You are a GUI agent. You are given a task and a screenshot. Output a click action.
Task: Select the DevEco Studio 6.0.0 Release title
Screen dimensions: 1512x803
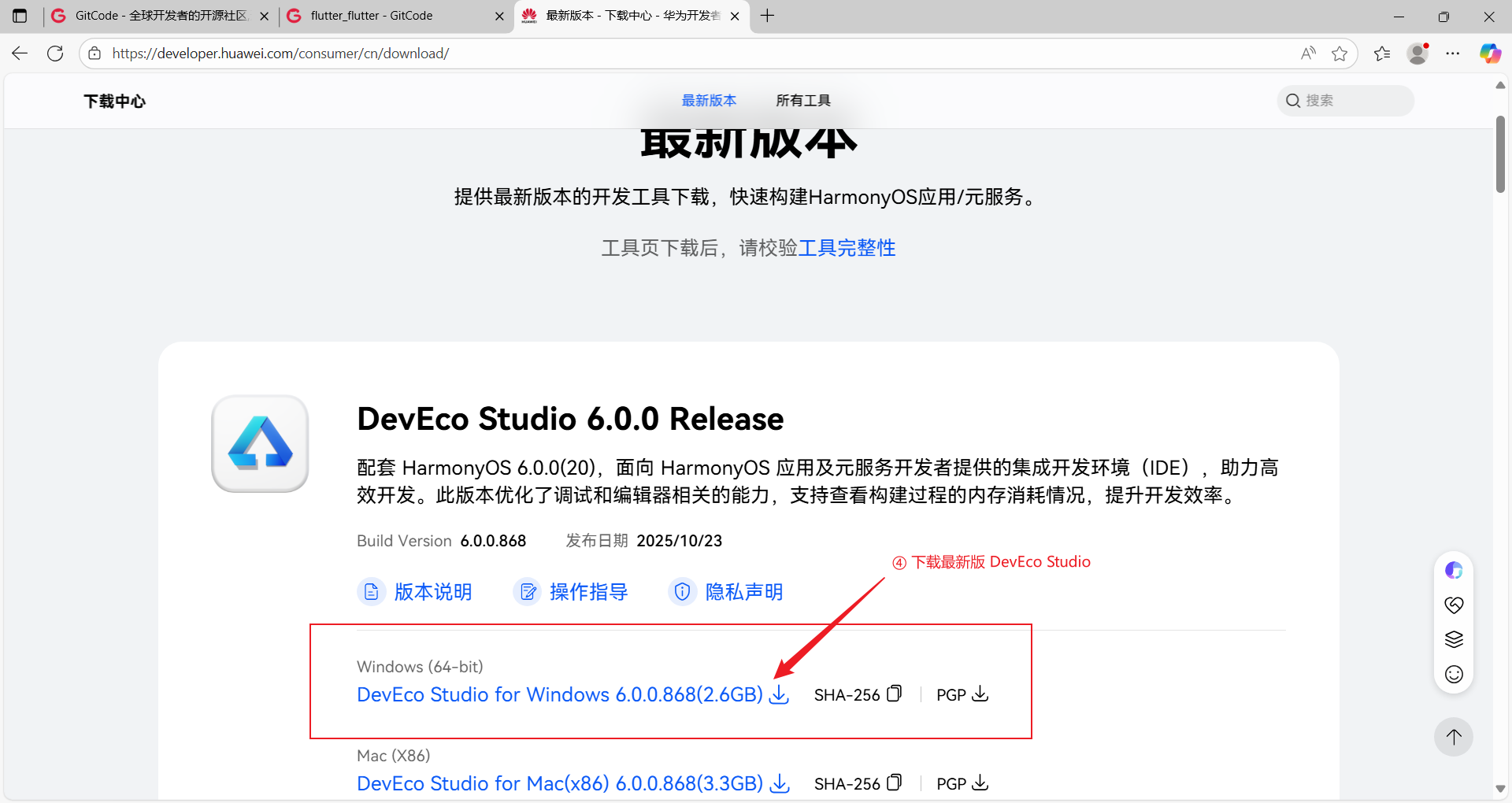pyautogui.click(x=570, y=419)
